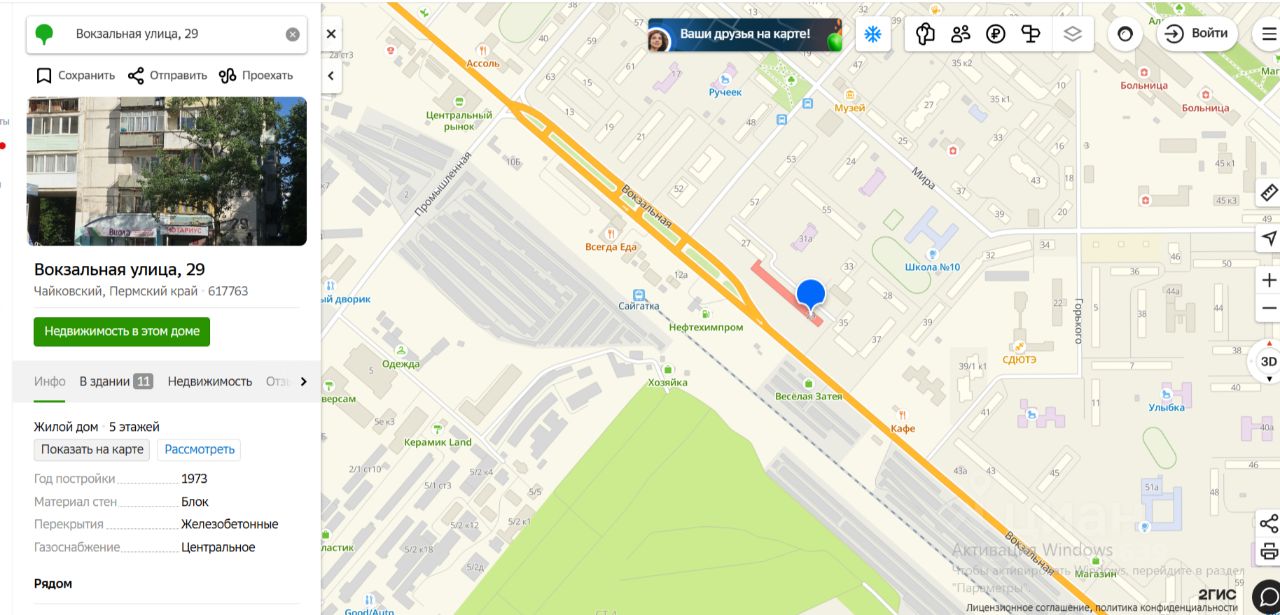Collapse the side panel with chevron
Image resolution: width=1280 pixels, height=615 pixels.
331,75
